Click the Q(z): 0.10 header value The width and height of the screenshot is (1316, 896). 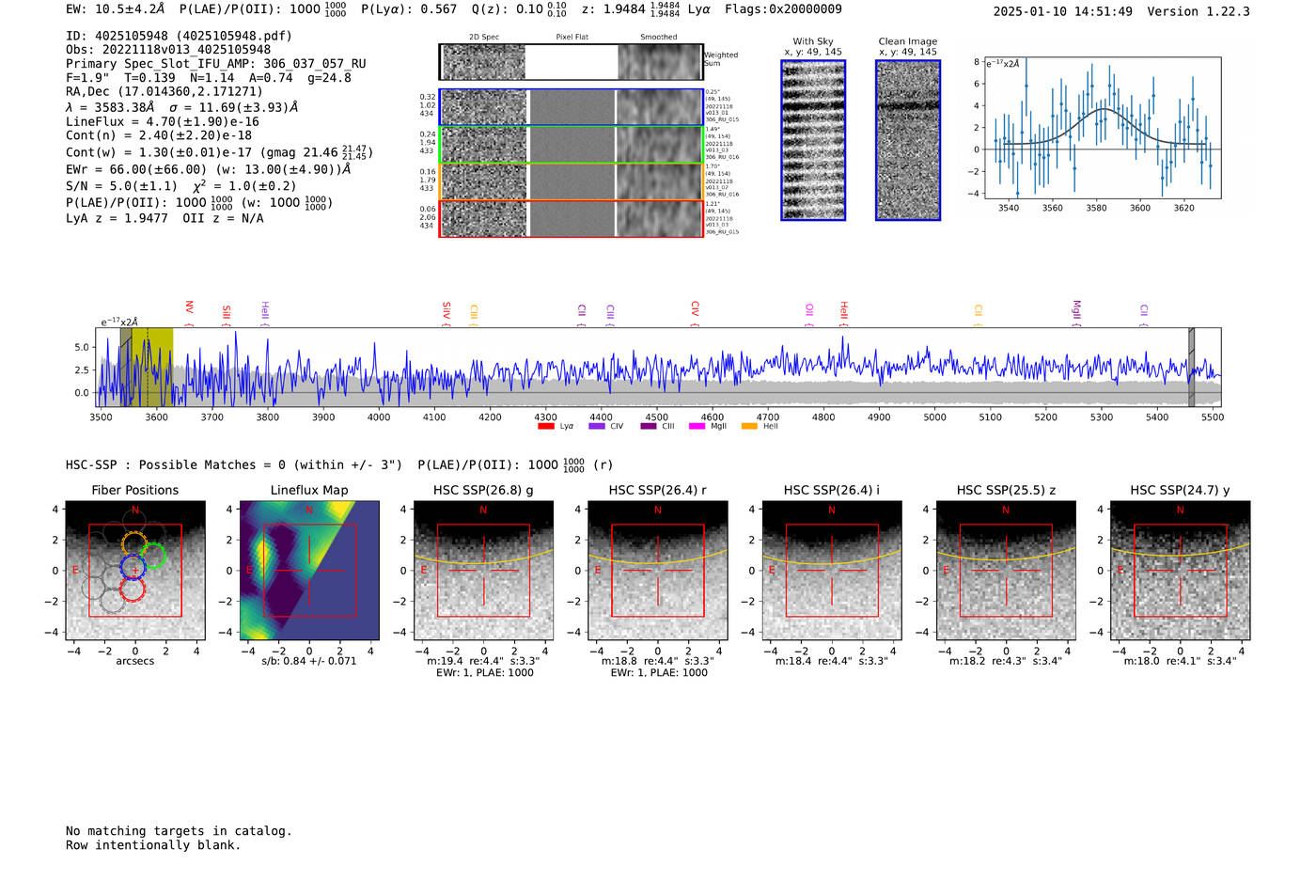519,8
